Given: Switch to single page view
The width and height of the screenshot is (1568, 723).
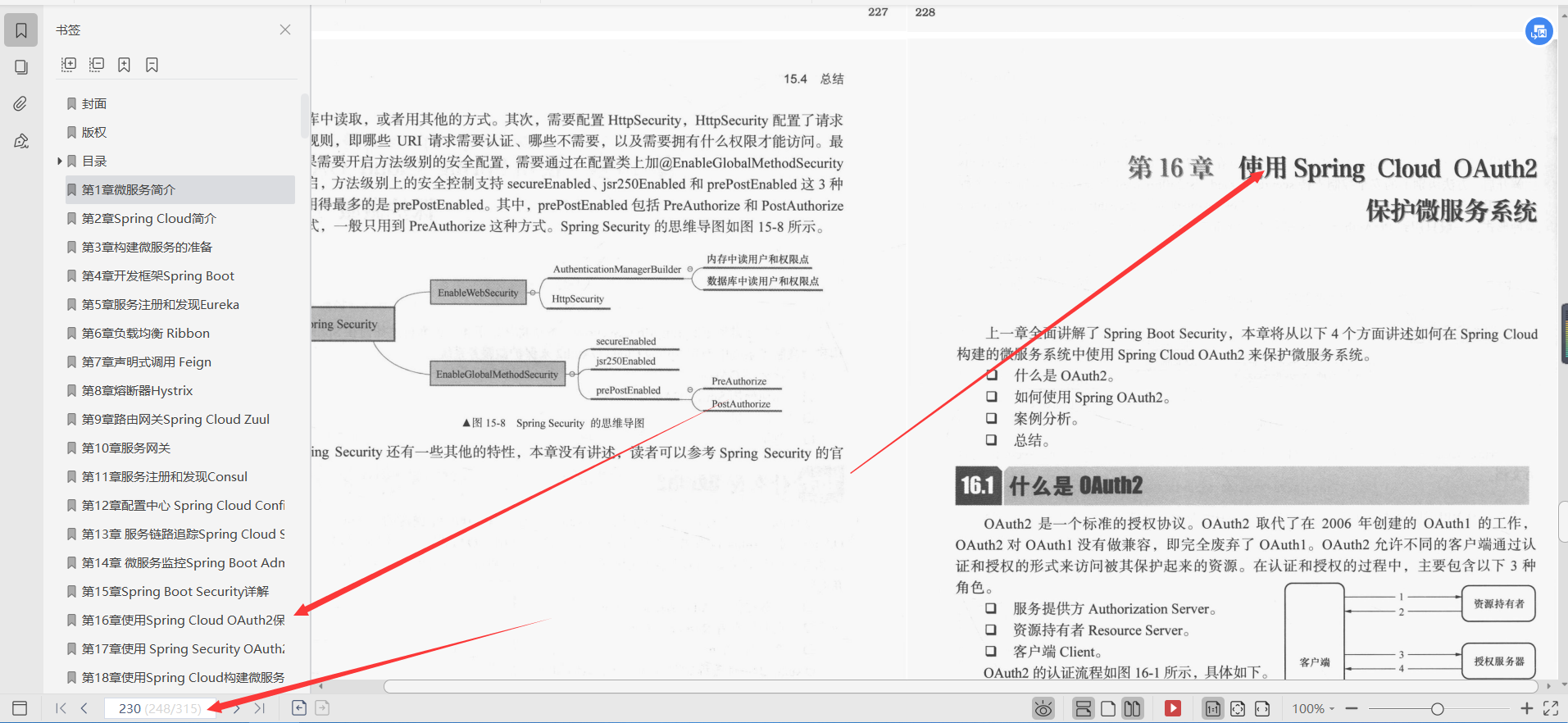Looking at the screenshot, I should 1108,708.
